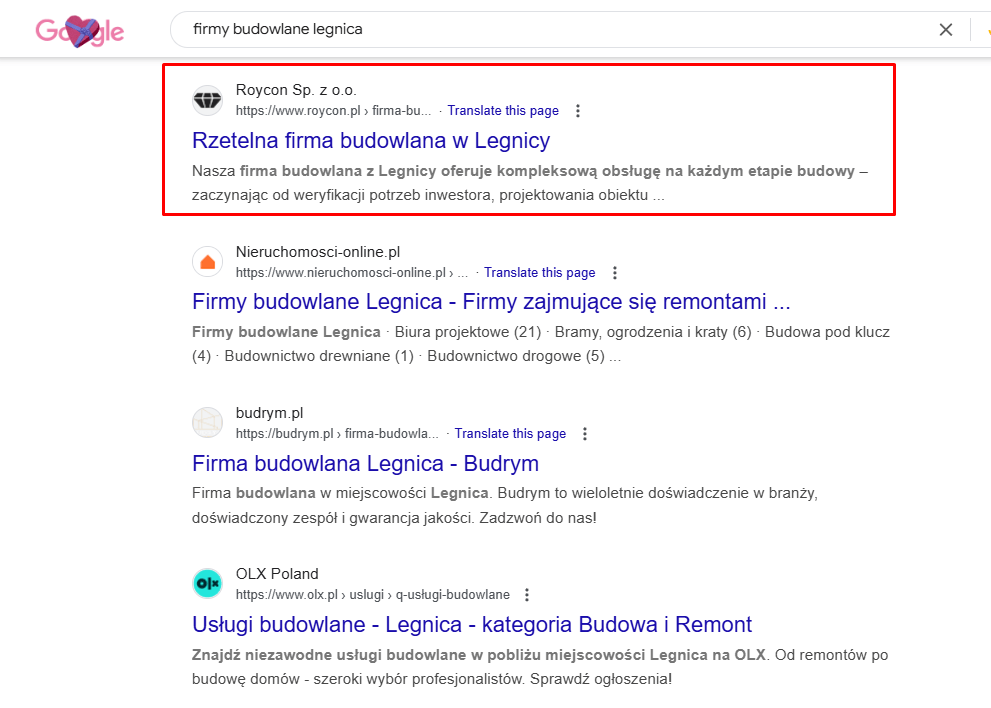Image resolution: width=991 pixels, height=708 pixels.
Task: Translate the budrym.pl page
Action: (510, 433)
